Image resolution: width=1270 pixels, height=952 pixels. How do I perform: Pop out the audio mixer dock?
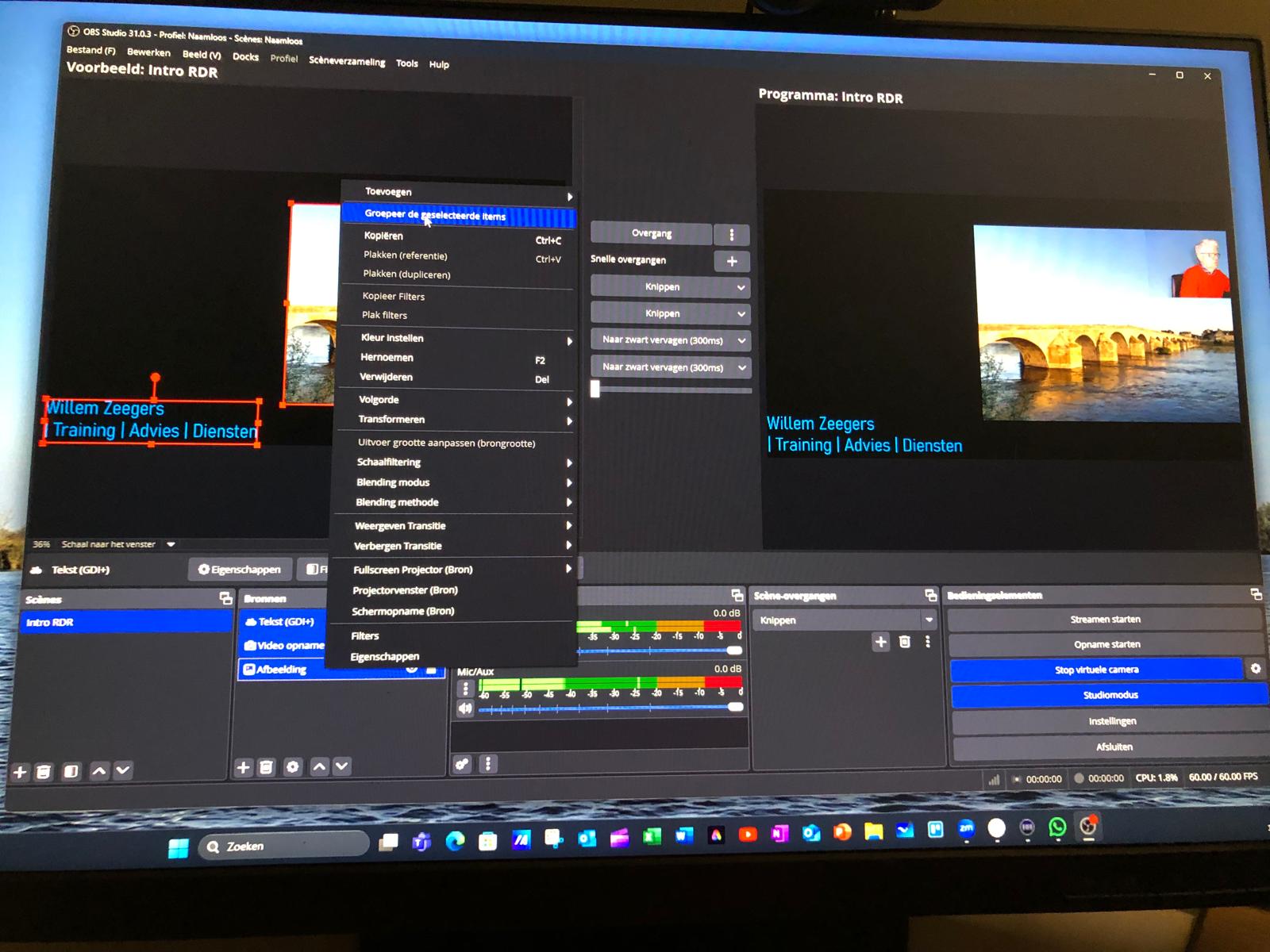coord(737,595)
